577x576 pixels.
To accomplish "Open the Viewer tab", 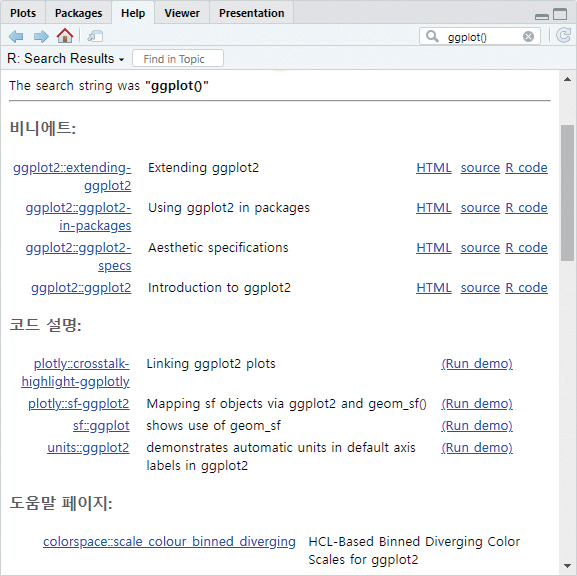I will click(x=182, y=13).
